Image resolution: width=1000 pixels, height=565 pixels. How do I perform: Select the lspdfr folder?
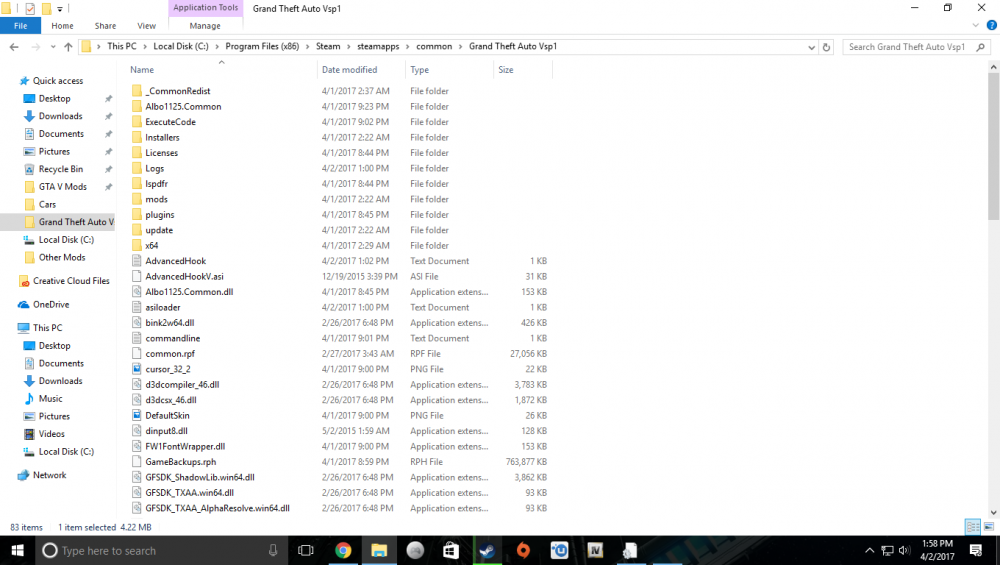(156, 184)
